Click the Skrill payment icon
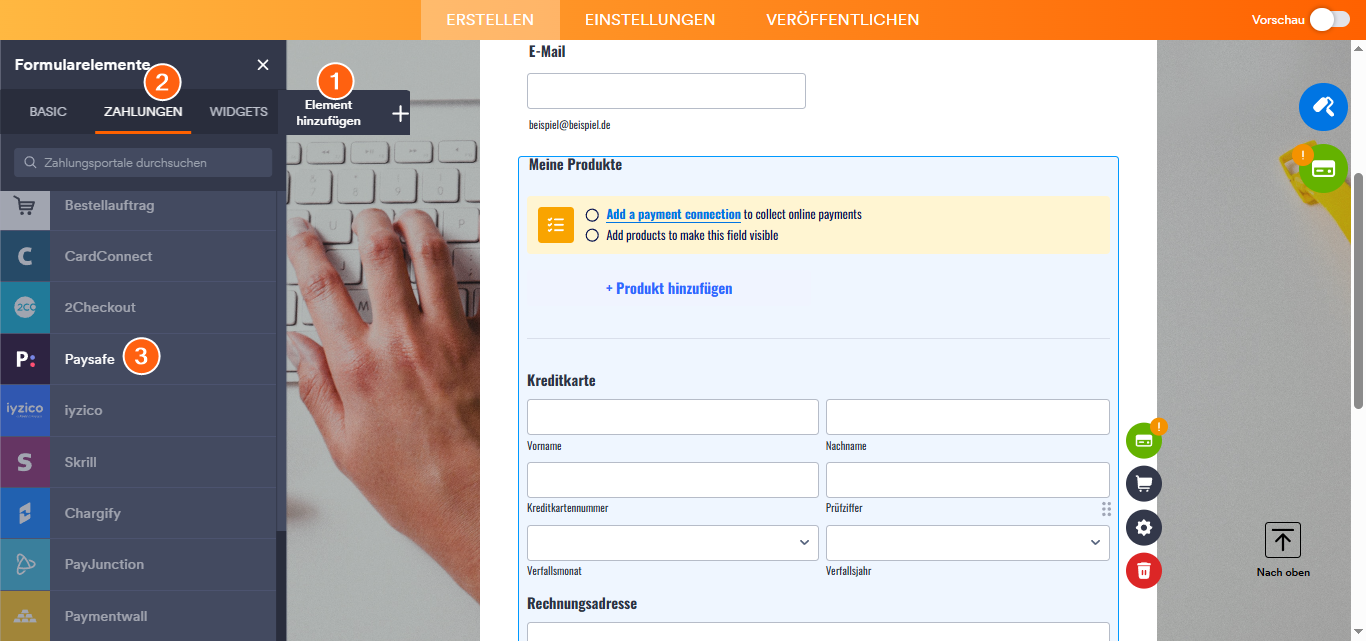This screenshot has height=641, width=1366. pyautogui.click(x=25, y=461)
